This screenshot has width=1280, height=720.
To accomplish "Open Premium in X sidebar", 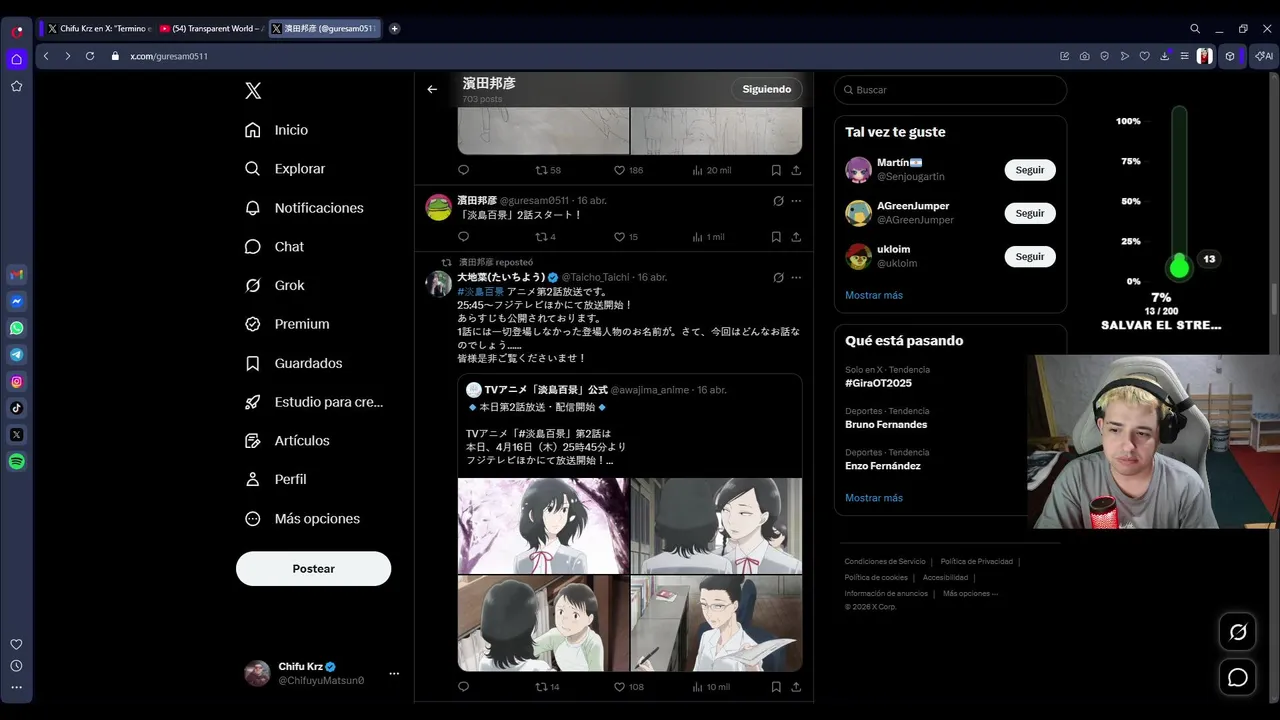I will (x=287, y=324).
